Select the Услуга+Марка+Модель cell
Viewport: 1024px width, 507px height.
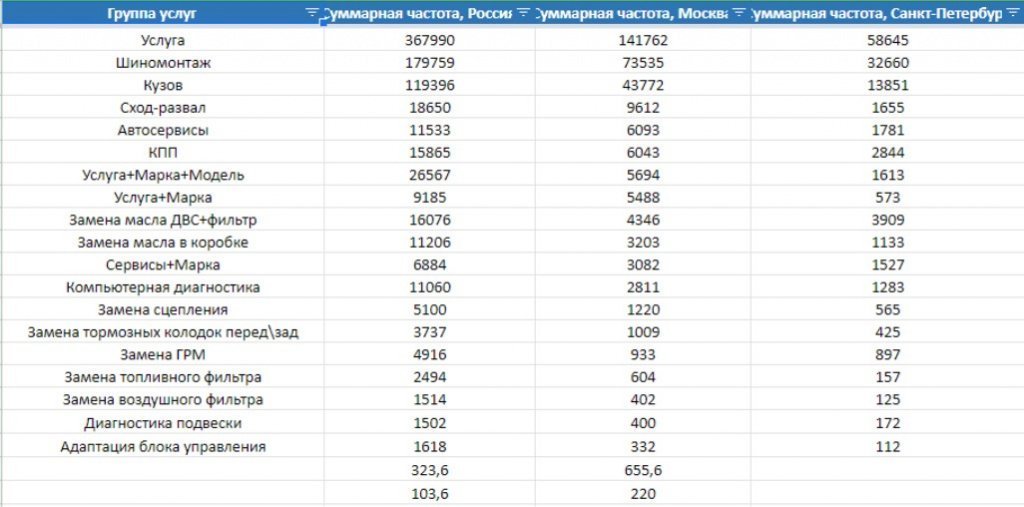point(162,174)
